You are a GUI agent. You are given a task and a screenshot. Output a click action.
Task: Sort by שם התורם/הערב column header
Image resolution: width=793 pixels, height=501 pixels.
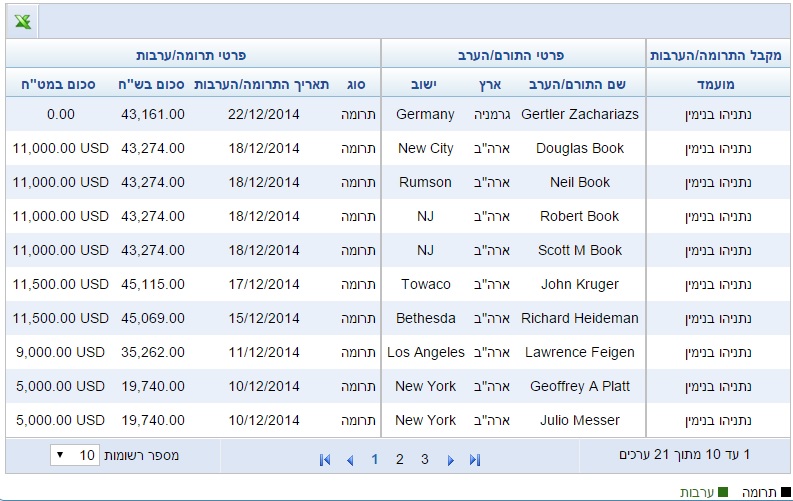click(x=578, y=84)
